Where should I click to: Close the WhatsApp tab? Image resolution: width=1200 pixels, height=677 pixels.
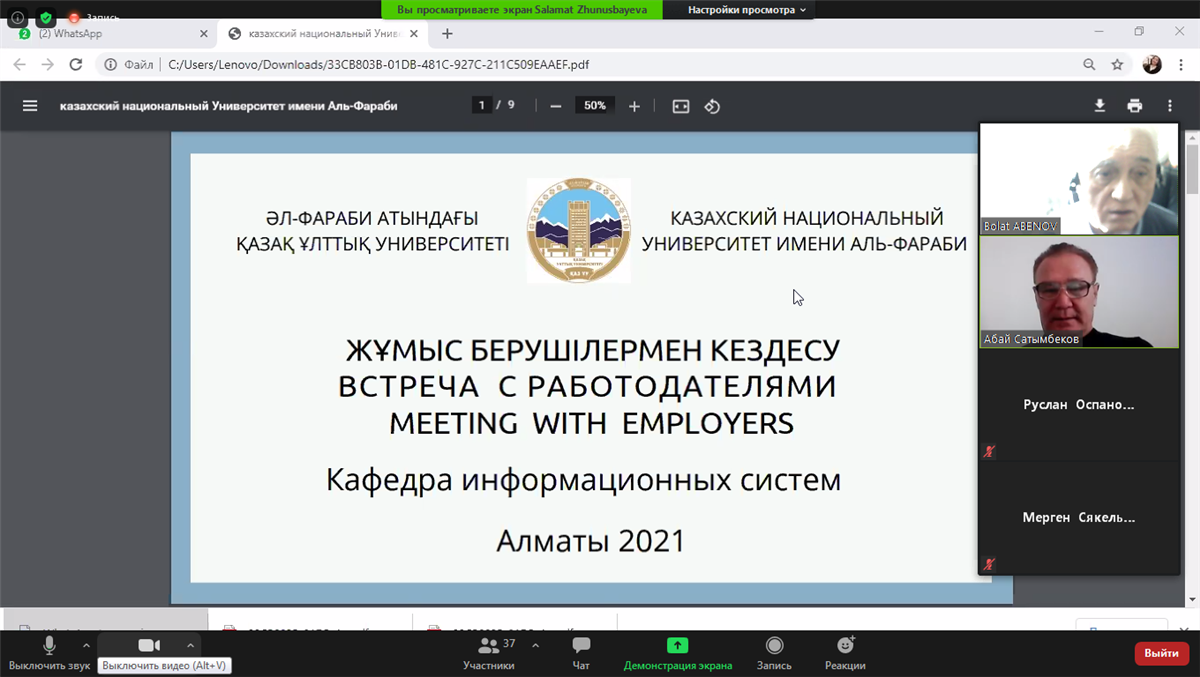pos(204,33)
